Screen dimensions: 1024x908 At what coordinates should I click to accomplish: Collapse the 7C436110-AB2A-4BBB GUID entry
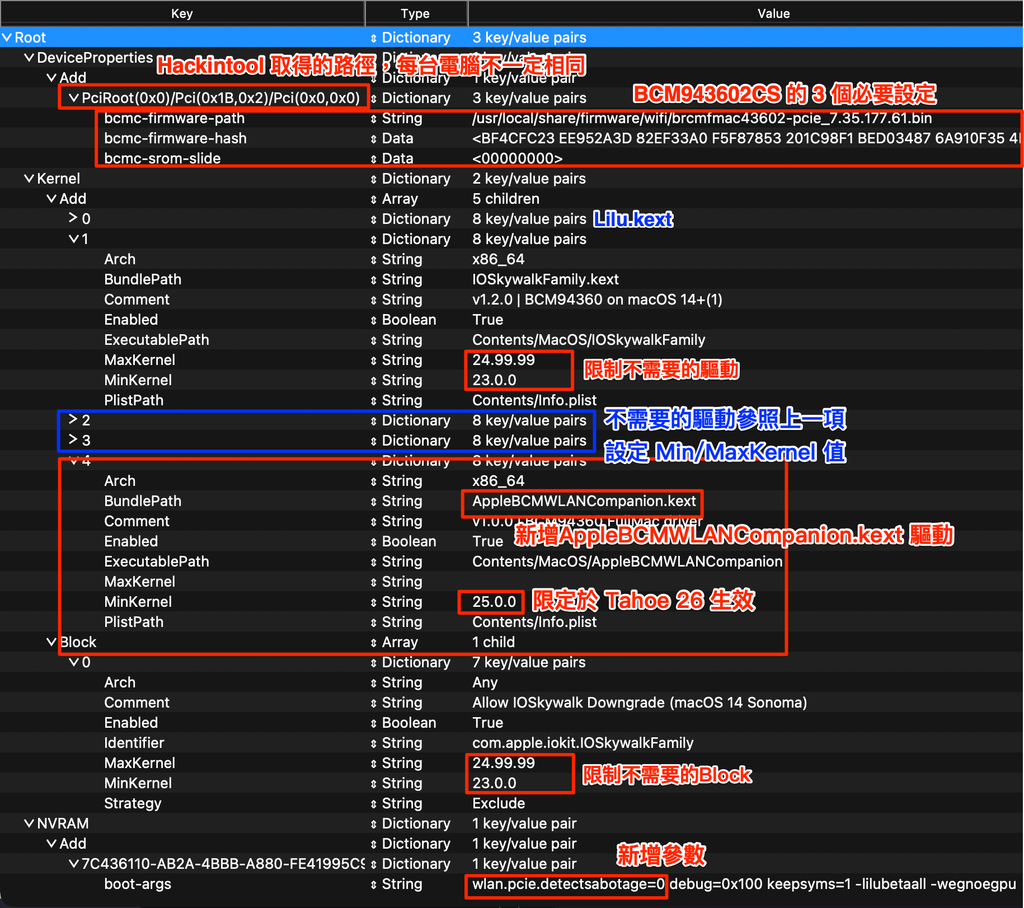[73, 864]
